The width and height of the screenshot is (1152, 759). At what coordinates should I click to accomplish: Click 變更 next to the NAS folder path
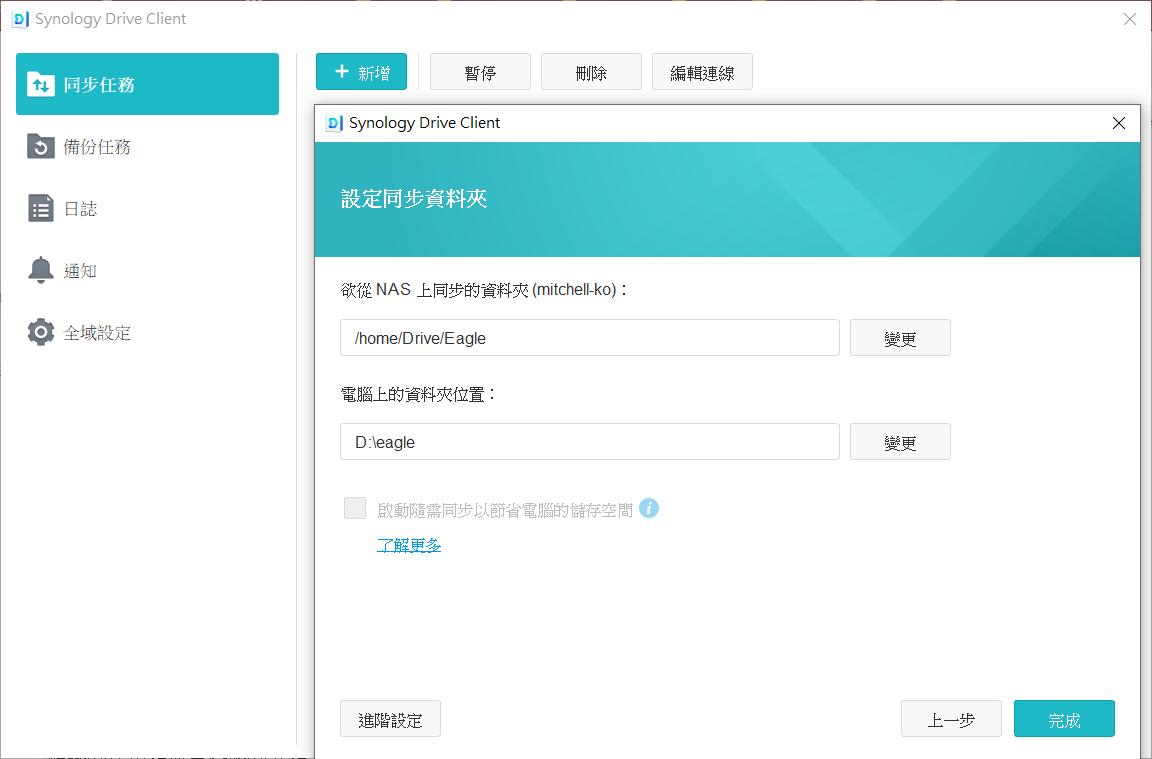pyautogui.click(x=899, y=337)
